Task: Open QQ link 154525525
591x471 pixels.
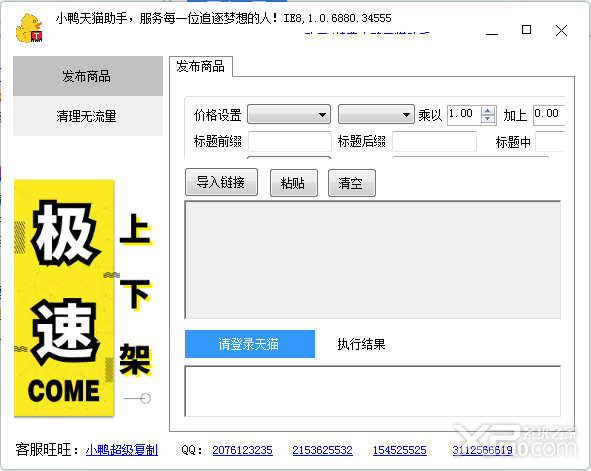Action: click(x=400, y=450)
